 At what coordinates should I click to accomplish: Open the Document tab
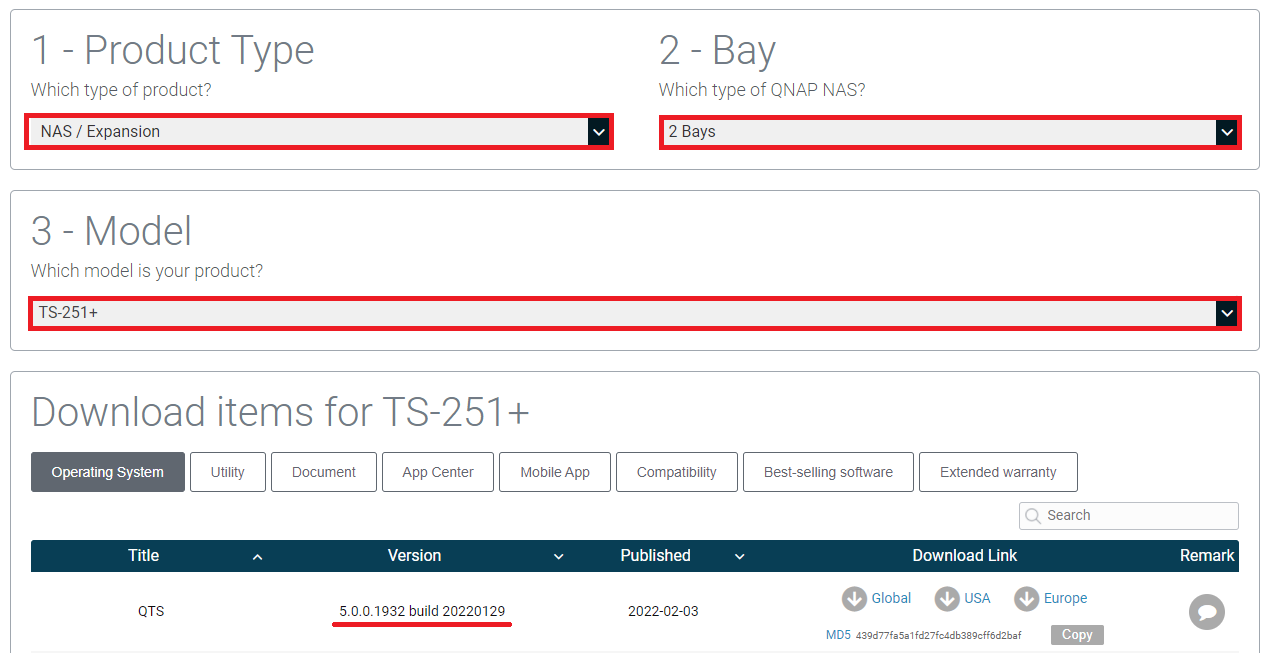[x=324, y=472]
